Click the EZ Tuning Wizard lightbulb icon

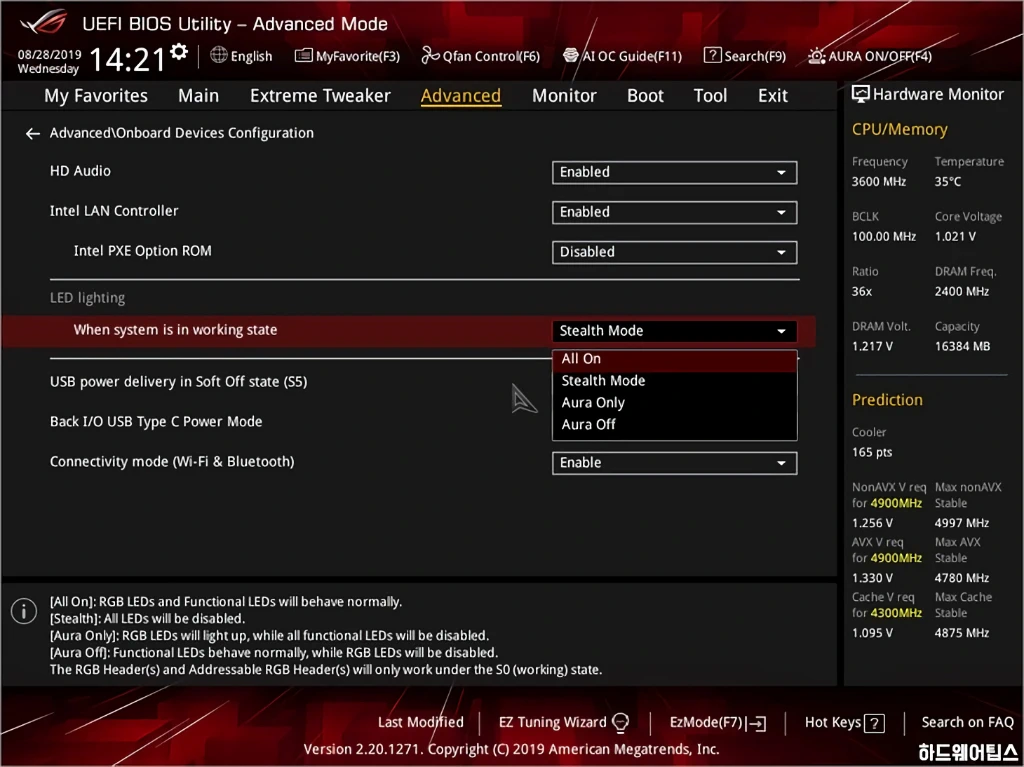(x=620, y=723)
